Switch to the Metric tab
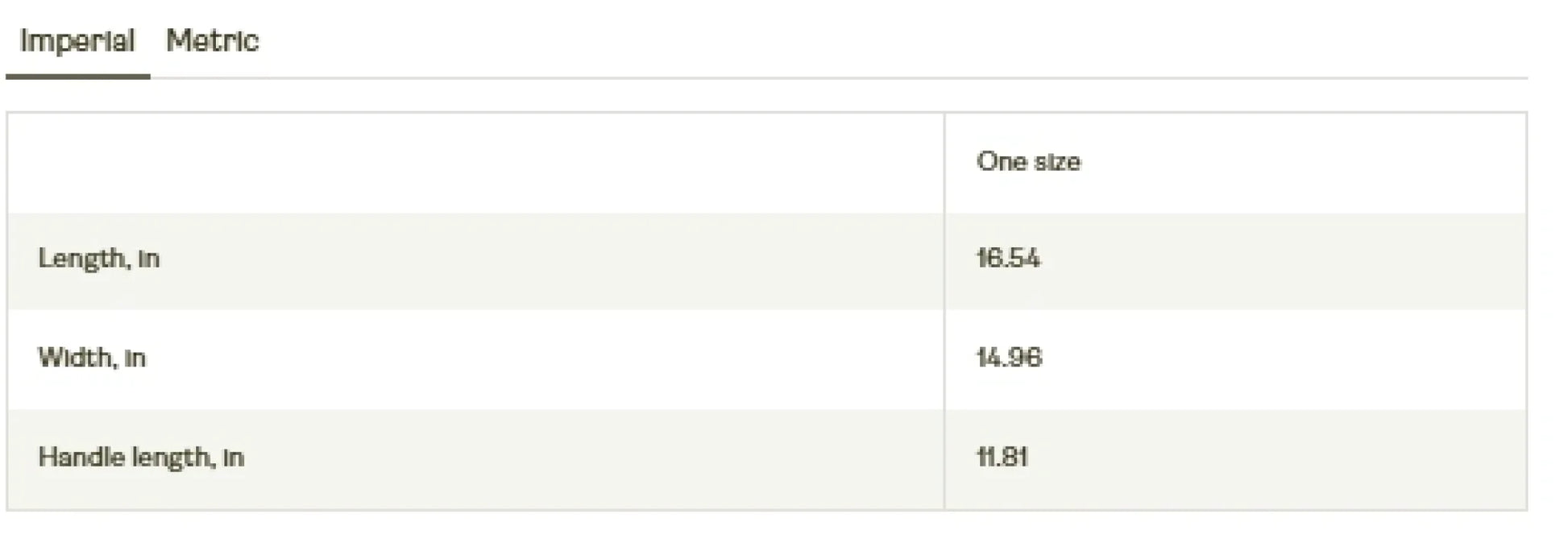1568x543 pixels. click(212, 41)
